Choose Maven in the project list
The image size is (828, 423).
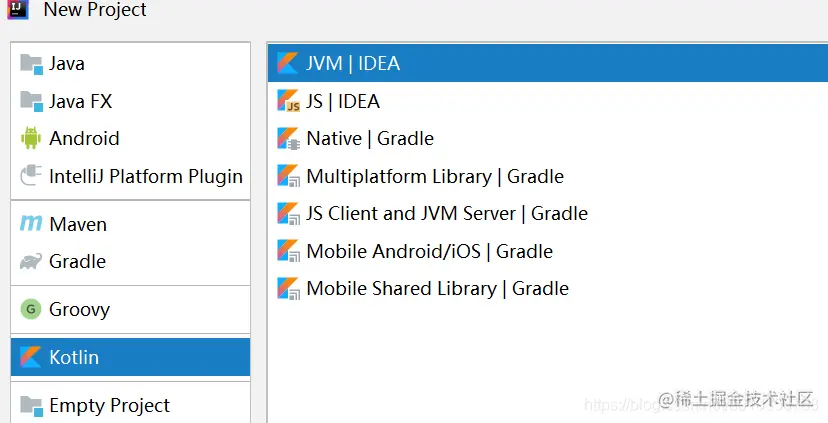coord(78,224)
